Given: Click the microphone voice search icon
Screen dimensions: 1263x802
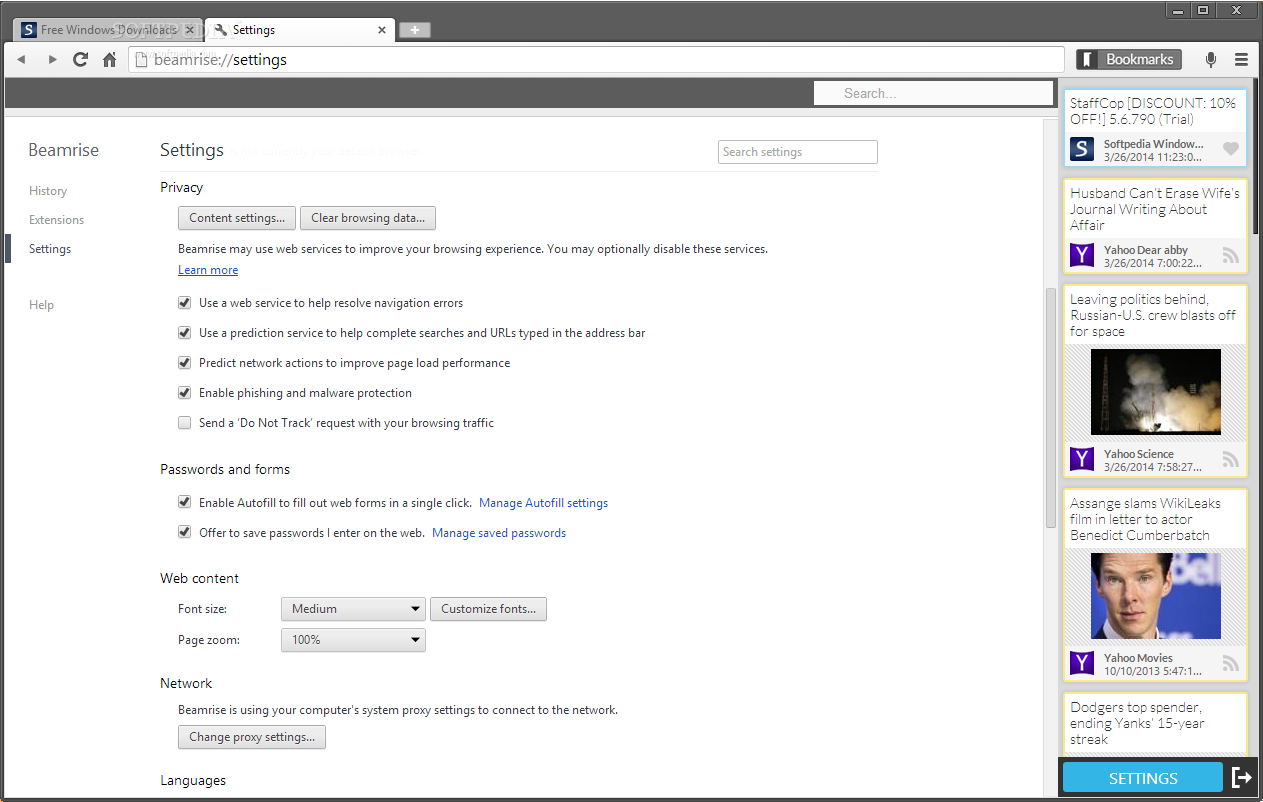Looking at the screenshot, I should point(1211,60).
